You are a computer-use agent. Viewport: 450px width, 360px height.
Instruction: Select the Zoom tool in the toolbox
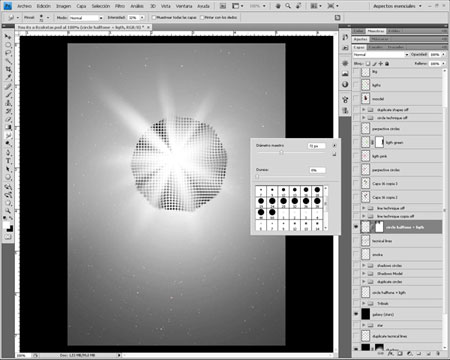coord(8,211)
